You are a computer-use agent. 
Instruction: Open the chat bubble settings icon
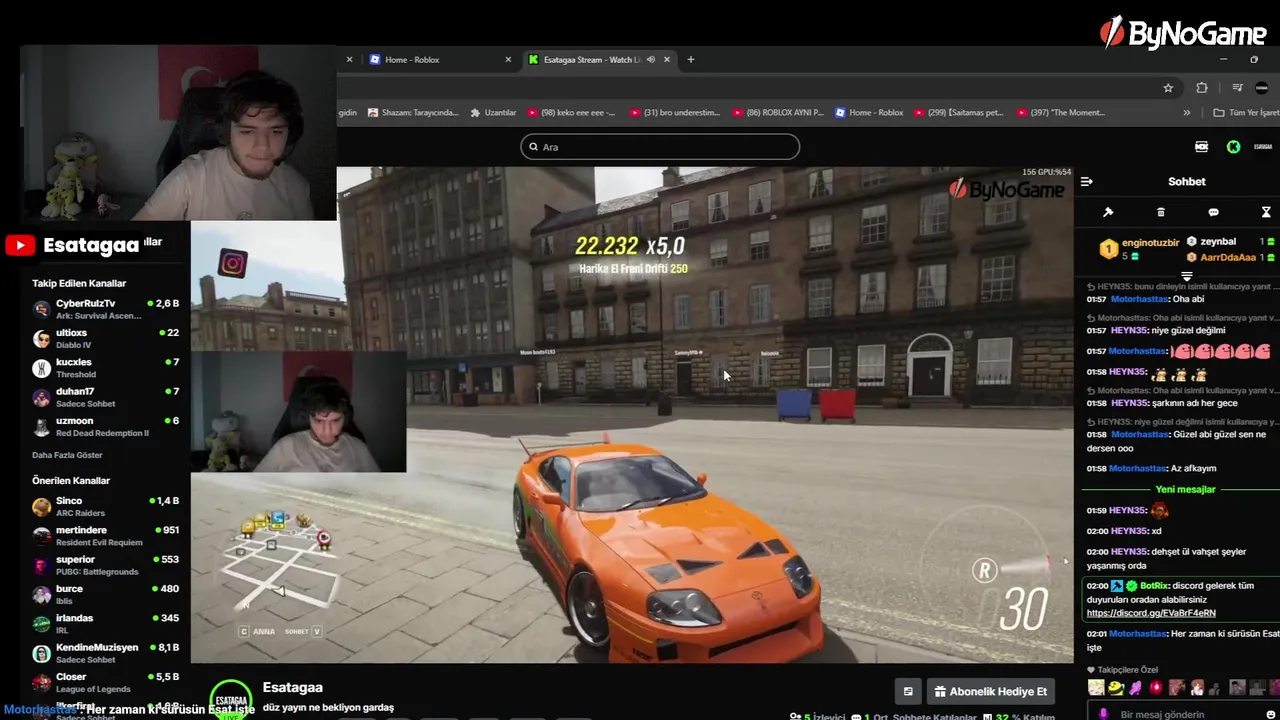pos(1213,212)
